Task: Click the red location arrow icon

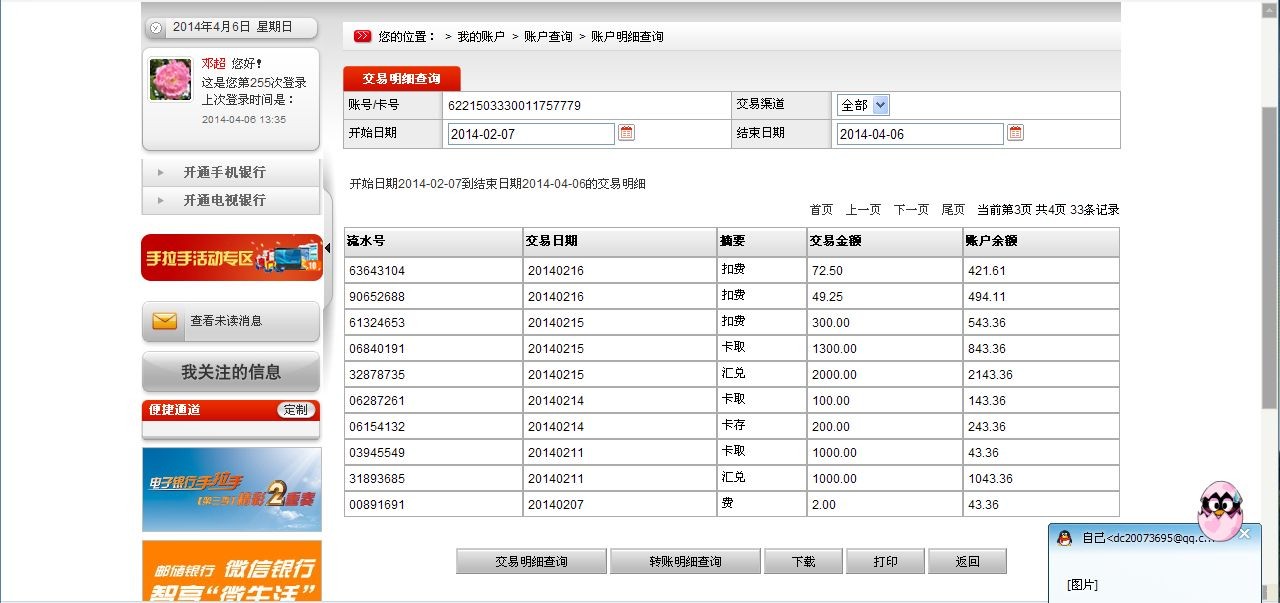Action: click(362, 36)
